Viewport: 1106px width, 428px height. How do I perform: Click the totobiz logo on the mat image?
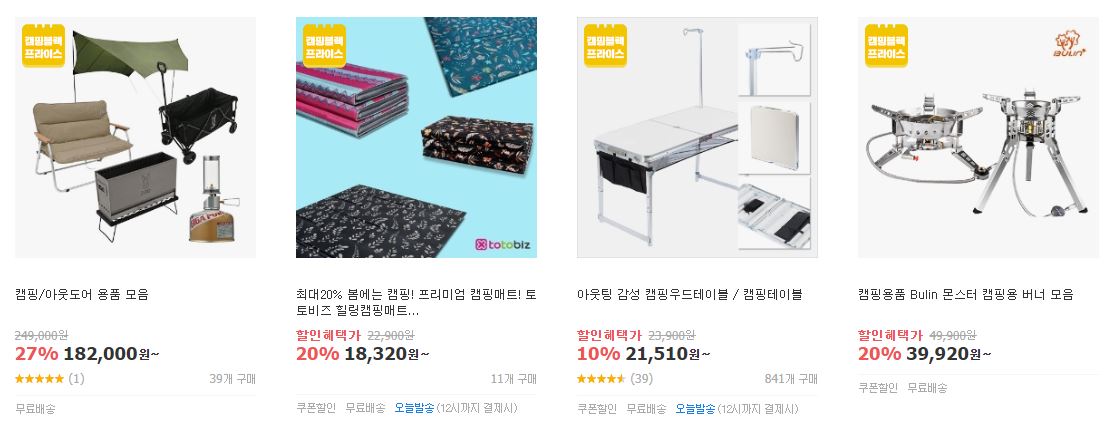point(503,245)
